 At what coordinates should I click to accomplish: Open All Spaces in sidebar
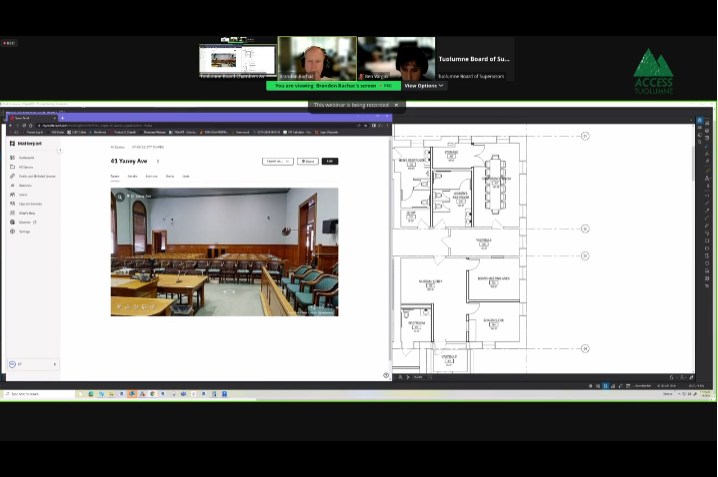(26, 167)
